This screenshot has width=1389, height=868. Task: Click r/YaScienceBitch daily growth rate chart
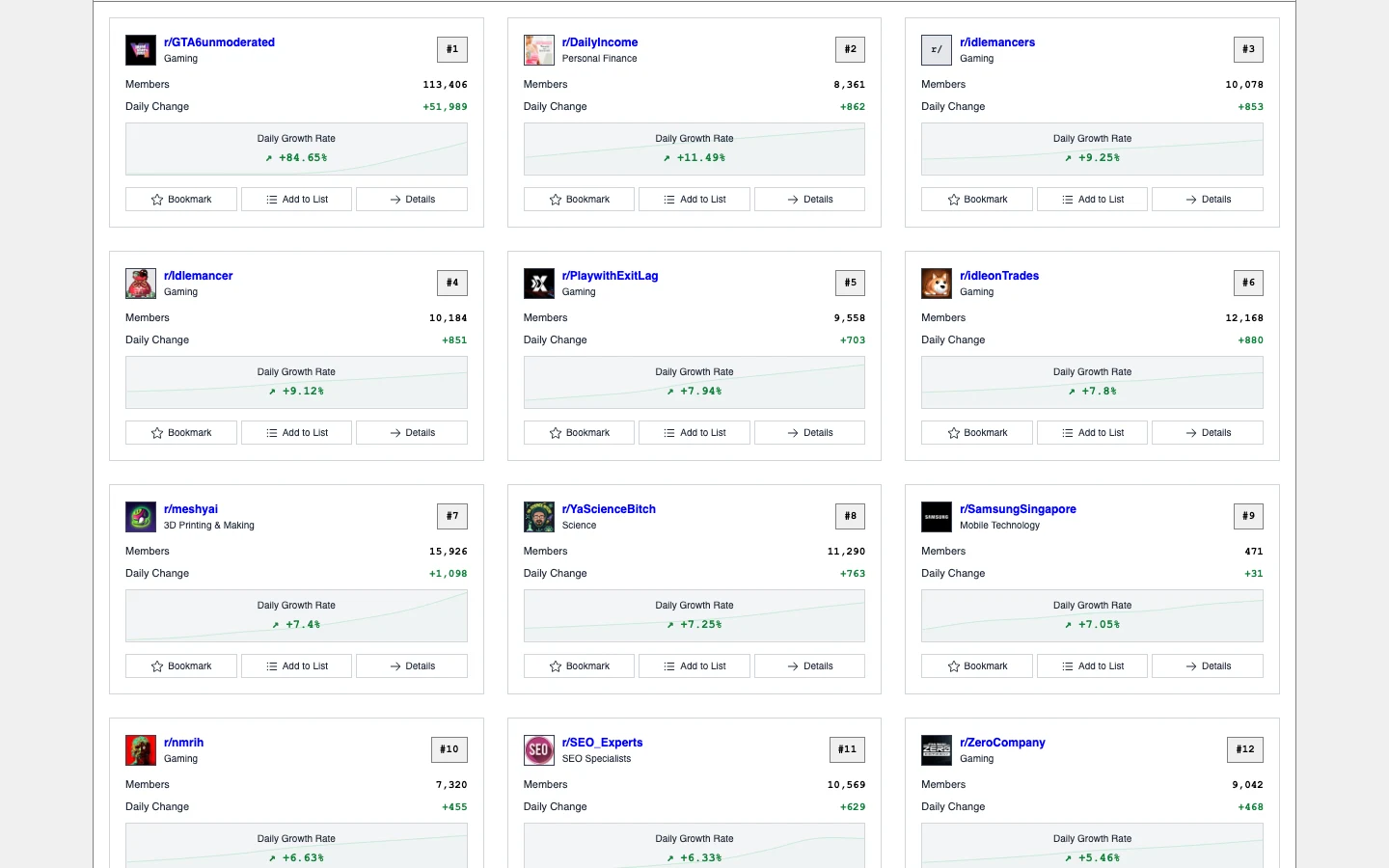tap(694, 615)
